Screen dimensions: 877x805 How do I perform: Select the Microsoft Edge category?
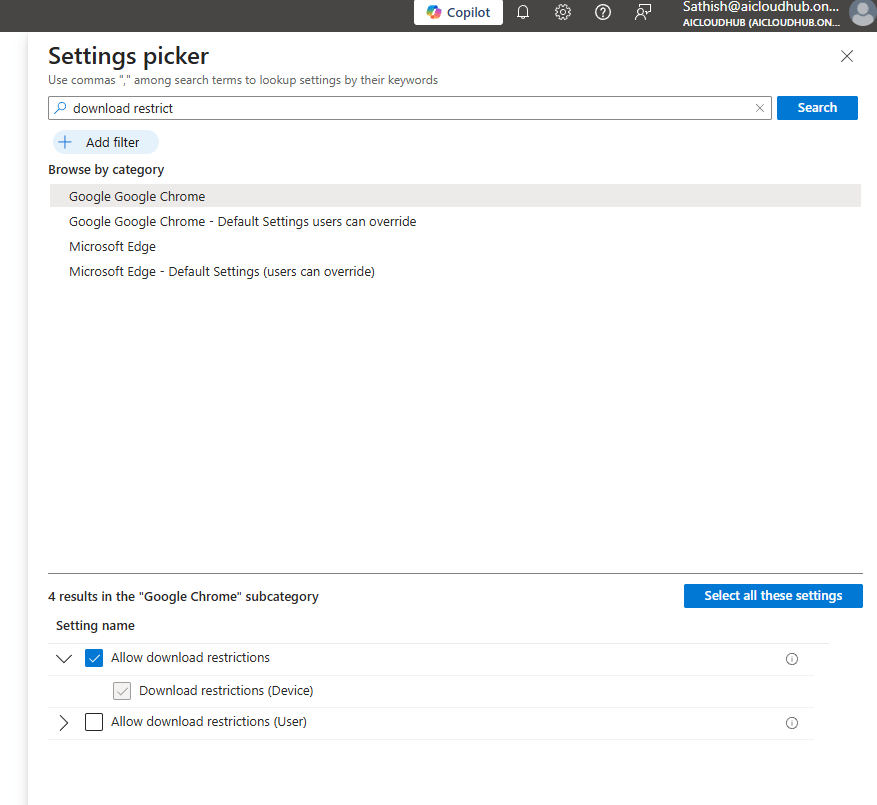(x=112, y=246)
